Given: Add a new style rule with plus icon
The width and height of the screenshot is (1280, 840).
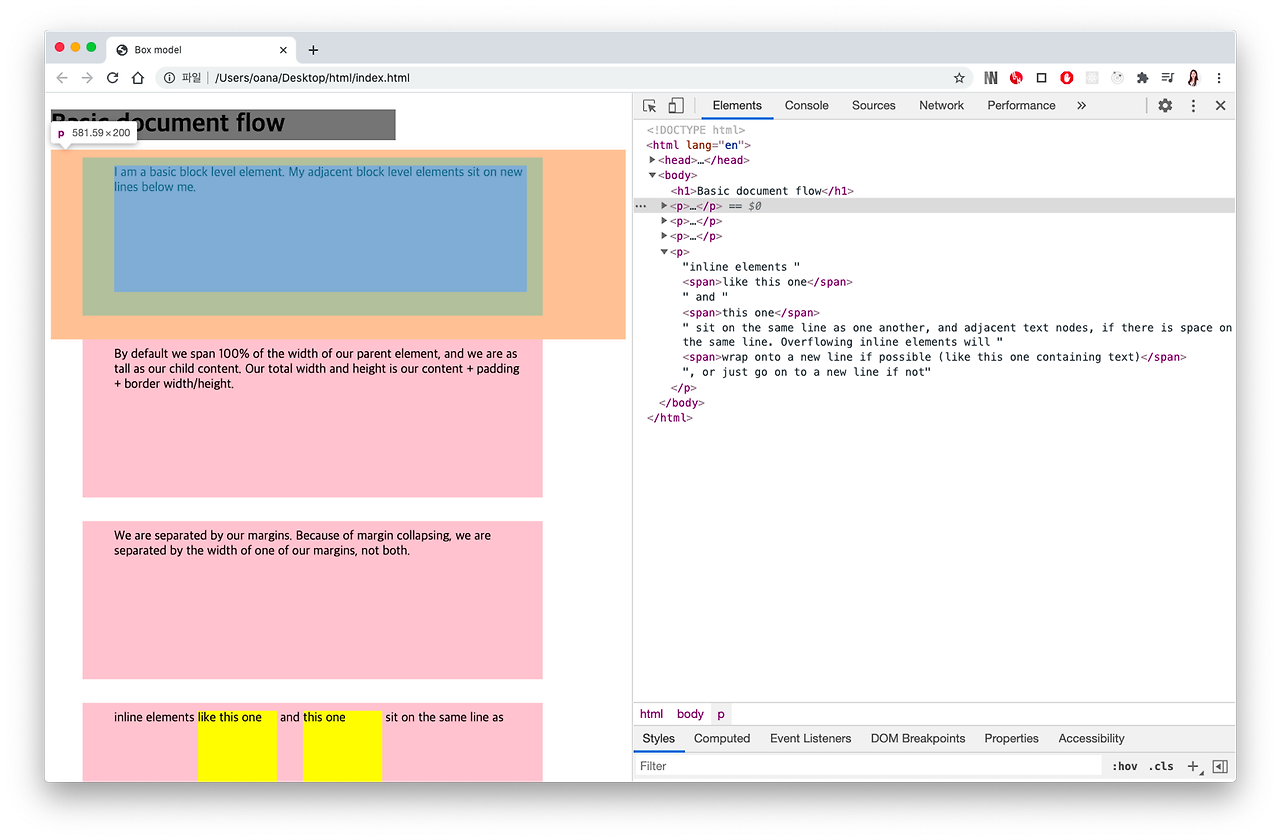Looking at the screenshot, I should click(1192, 767).
